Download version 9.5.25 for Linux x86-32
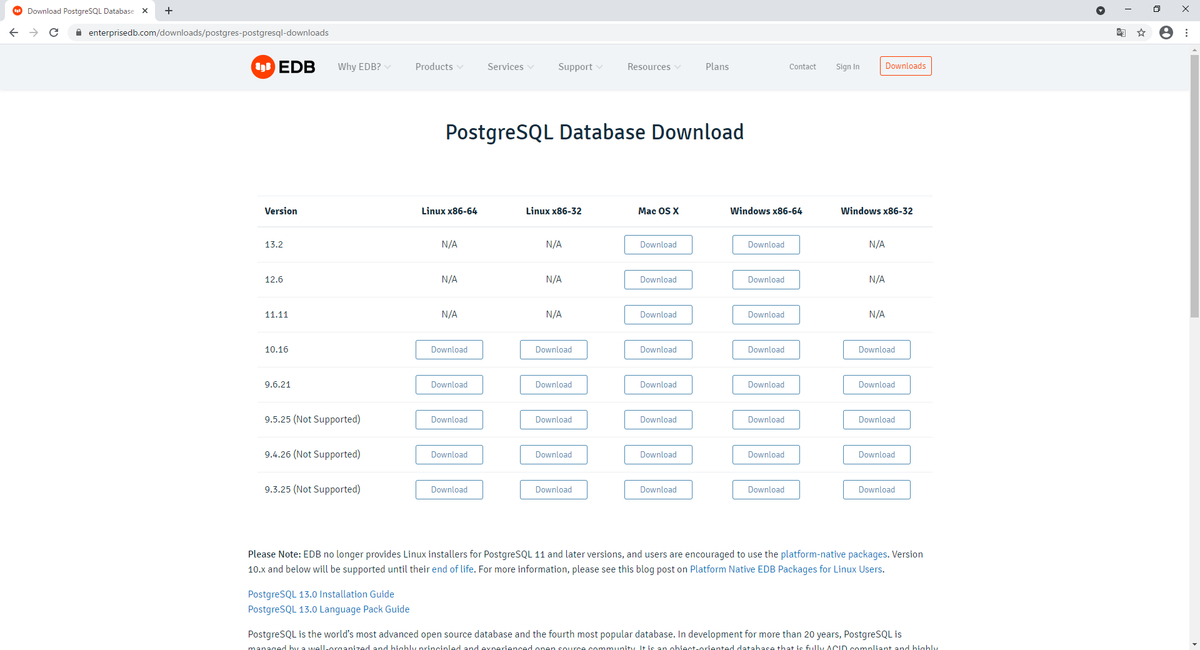 click(x=553, y=420)
